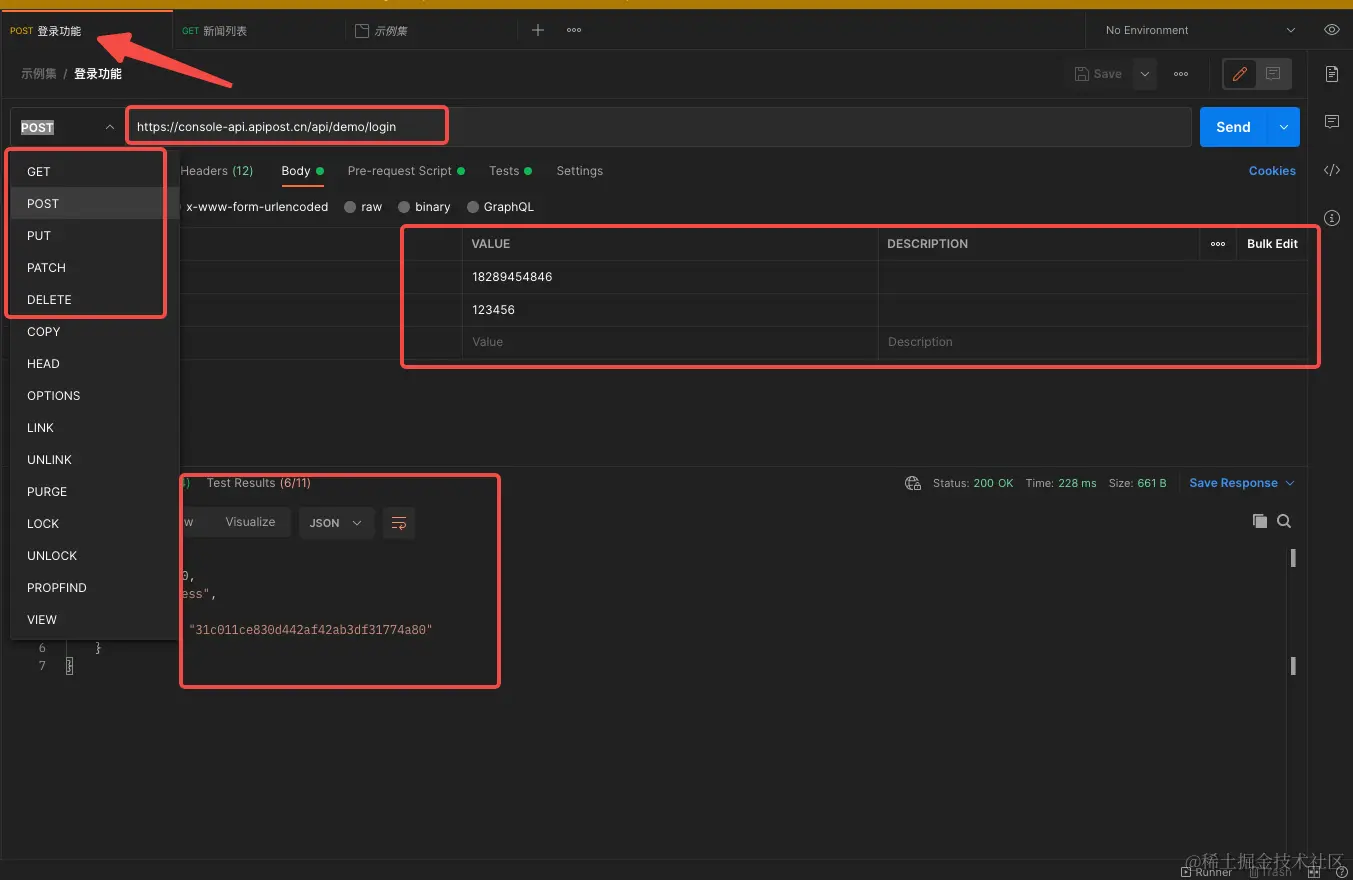Open comments icon in right sidebar

1331,122
